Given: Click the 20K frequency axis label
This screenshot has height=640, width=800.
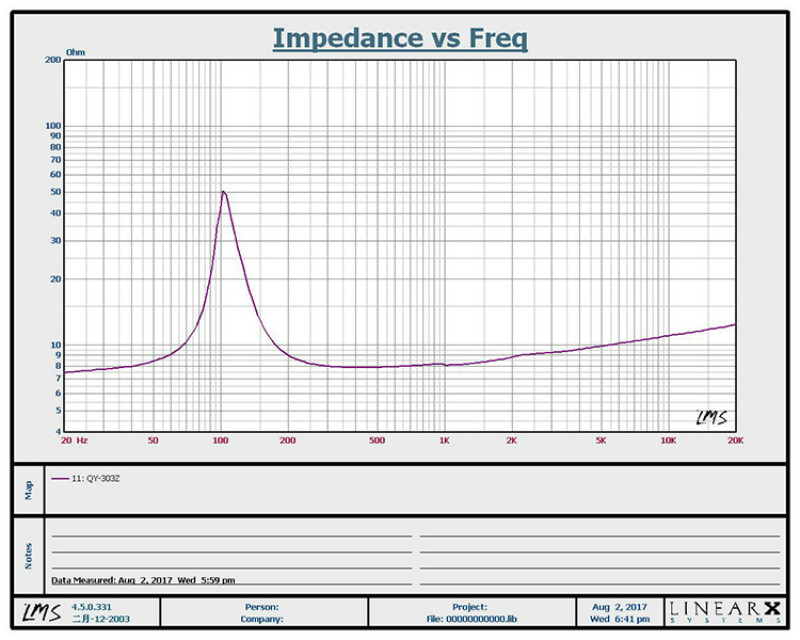Looking at the screenshot, I should (x=735, y=440).
